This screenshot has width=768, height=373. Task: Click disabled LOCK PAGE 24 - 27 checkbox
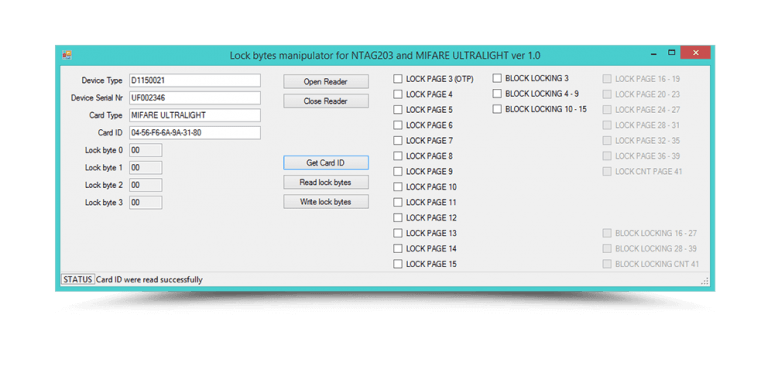point(607,110)
